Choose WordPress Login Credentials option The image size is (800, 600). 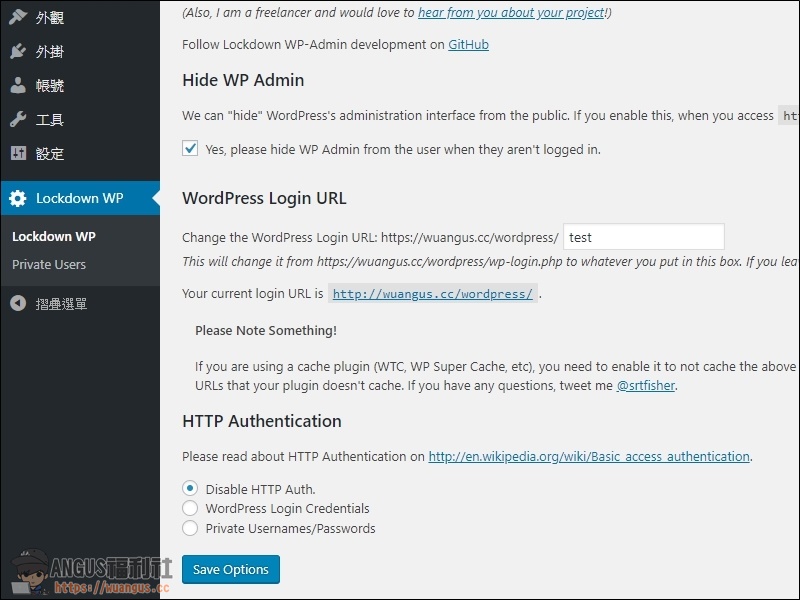(190, 508)
